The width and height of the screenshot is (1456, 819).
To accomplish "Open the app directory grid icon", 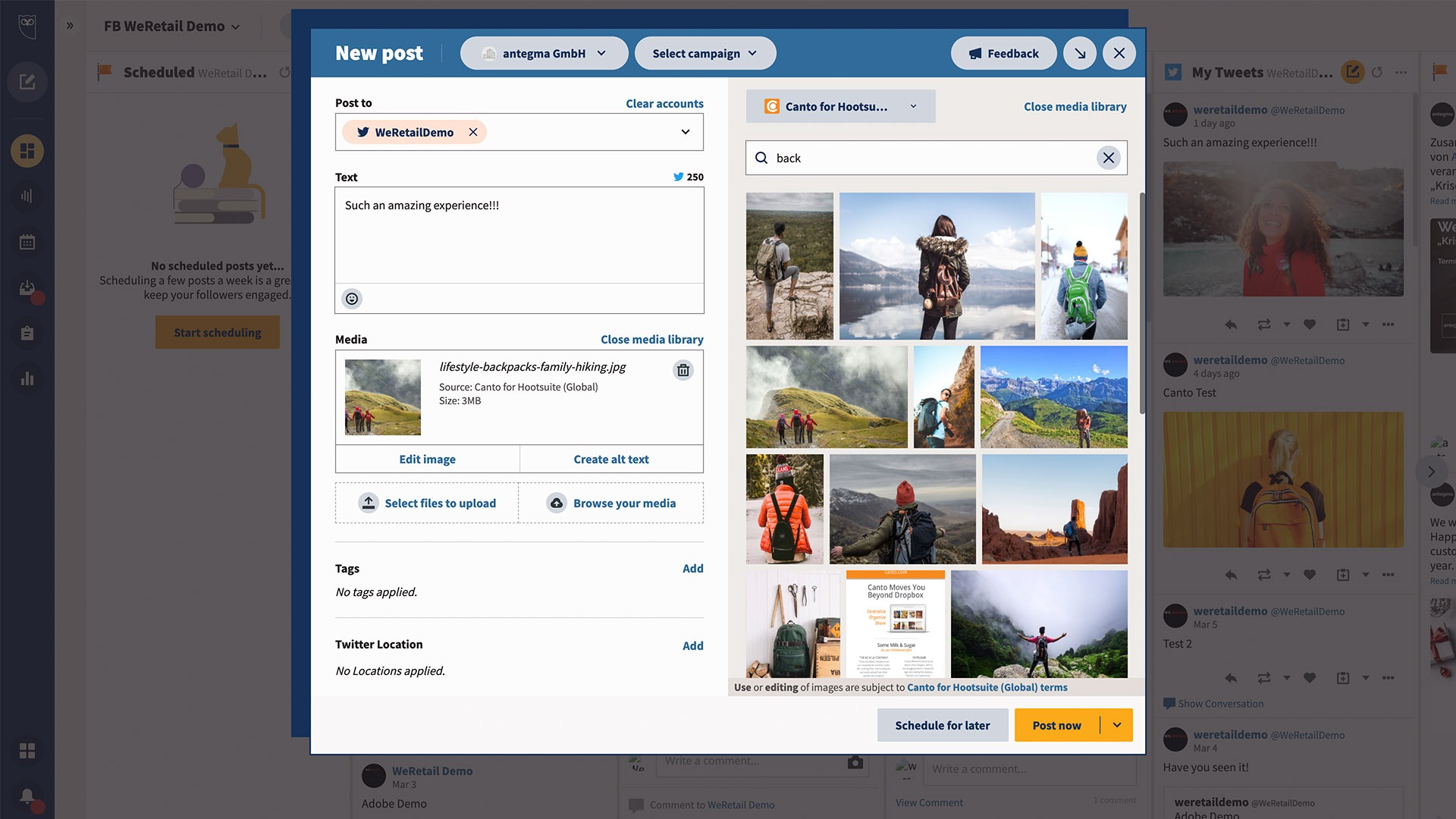I will (27, 751).
